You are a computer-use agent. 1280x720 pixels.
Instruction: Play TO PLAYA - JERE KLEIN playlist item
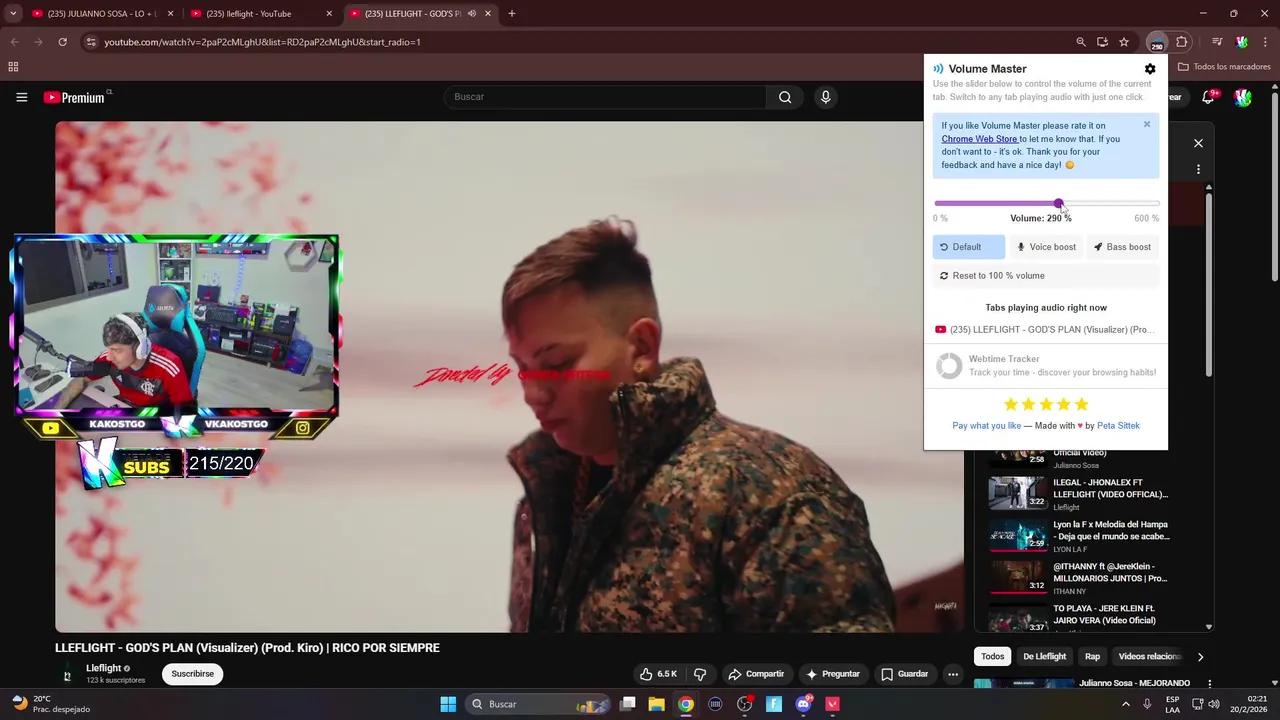[1080, 617]
